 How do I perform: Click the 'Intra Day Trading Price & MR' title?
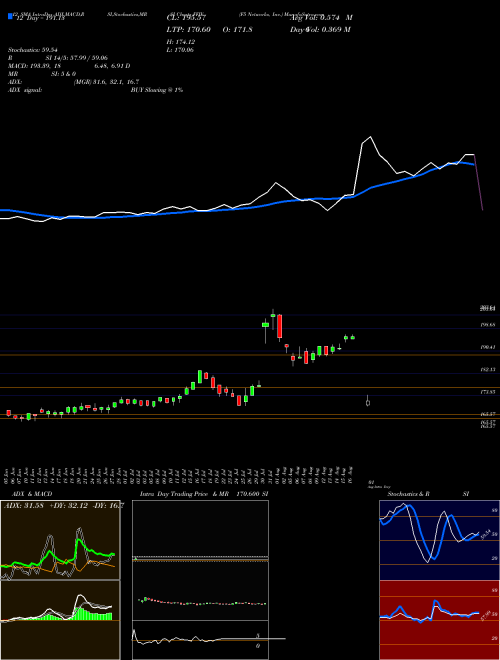coord(186,494)
